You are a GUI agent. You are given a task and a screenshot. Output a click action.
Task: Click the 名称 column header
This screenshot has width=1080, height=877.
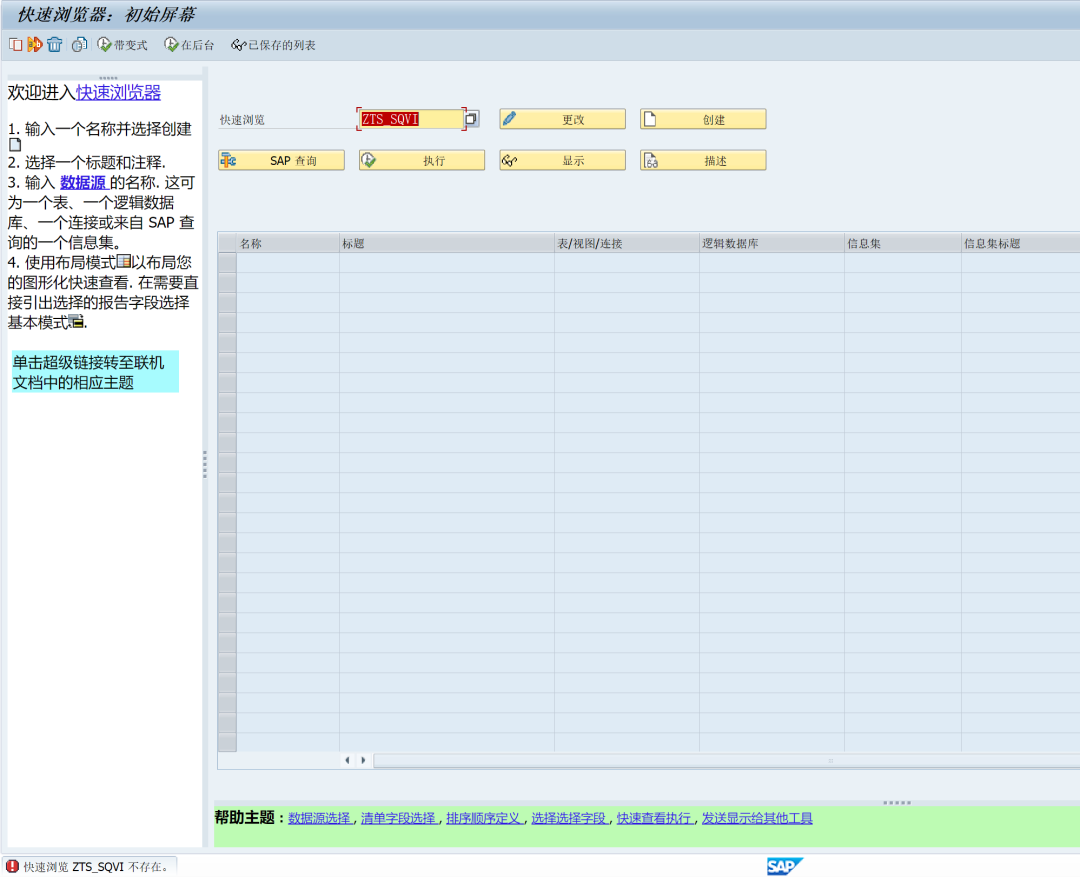coord(287,243)
